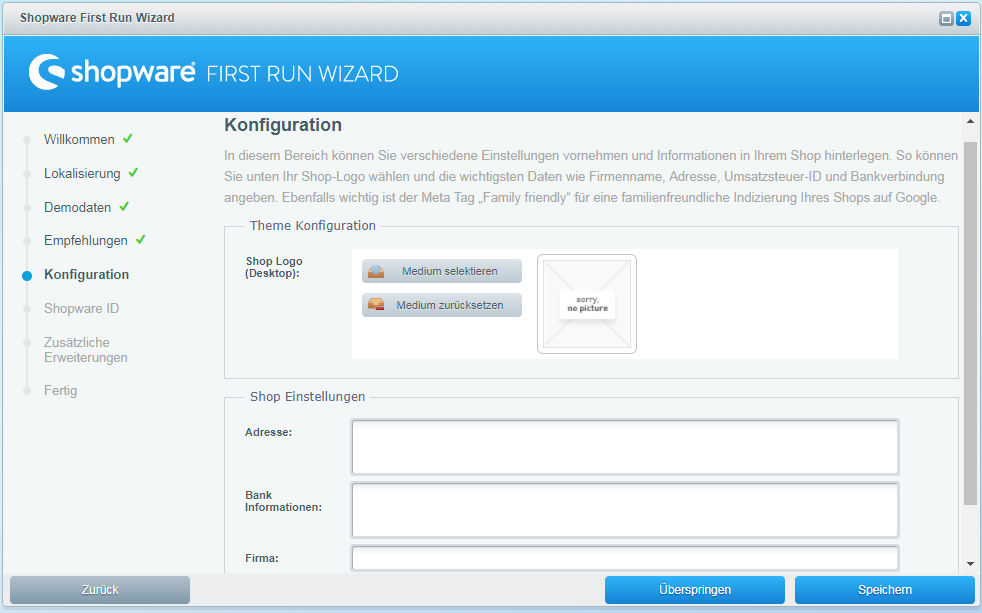Click the Medium zurücksetzen tray icon
The image size is (982, 613).
(x=376, y=305)
